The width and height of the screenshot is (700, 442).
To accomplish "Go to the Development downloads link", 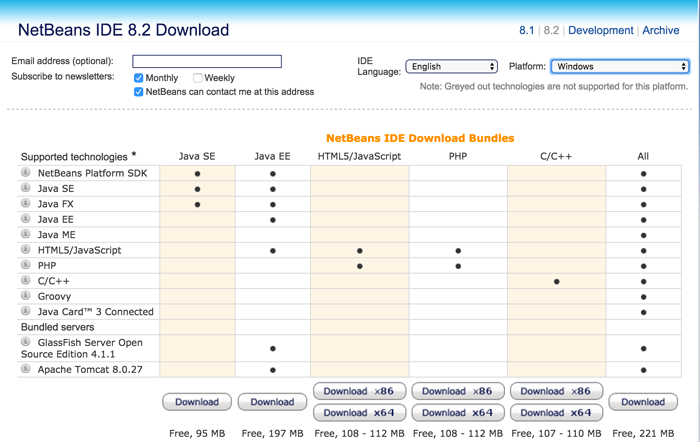I will [600, 30].
